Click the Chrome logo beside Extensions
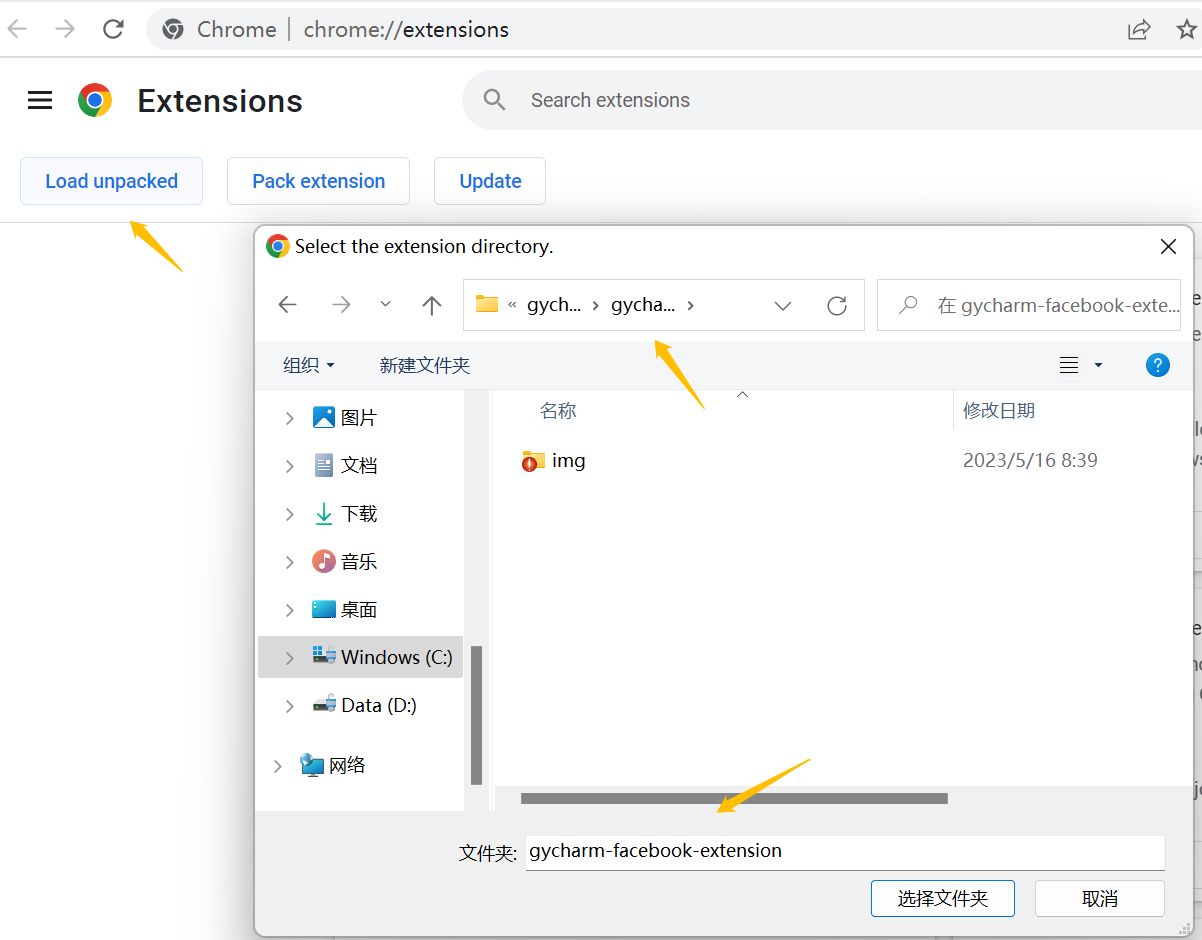This screenshot has width=1202, height=940. click(95, 100)
